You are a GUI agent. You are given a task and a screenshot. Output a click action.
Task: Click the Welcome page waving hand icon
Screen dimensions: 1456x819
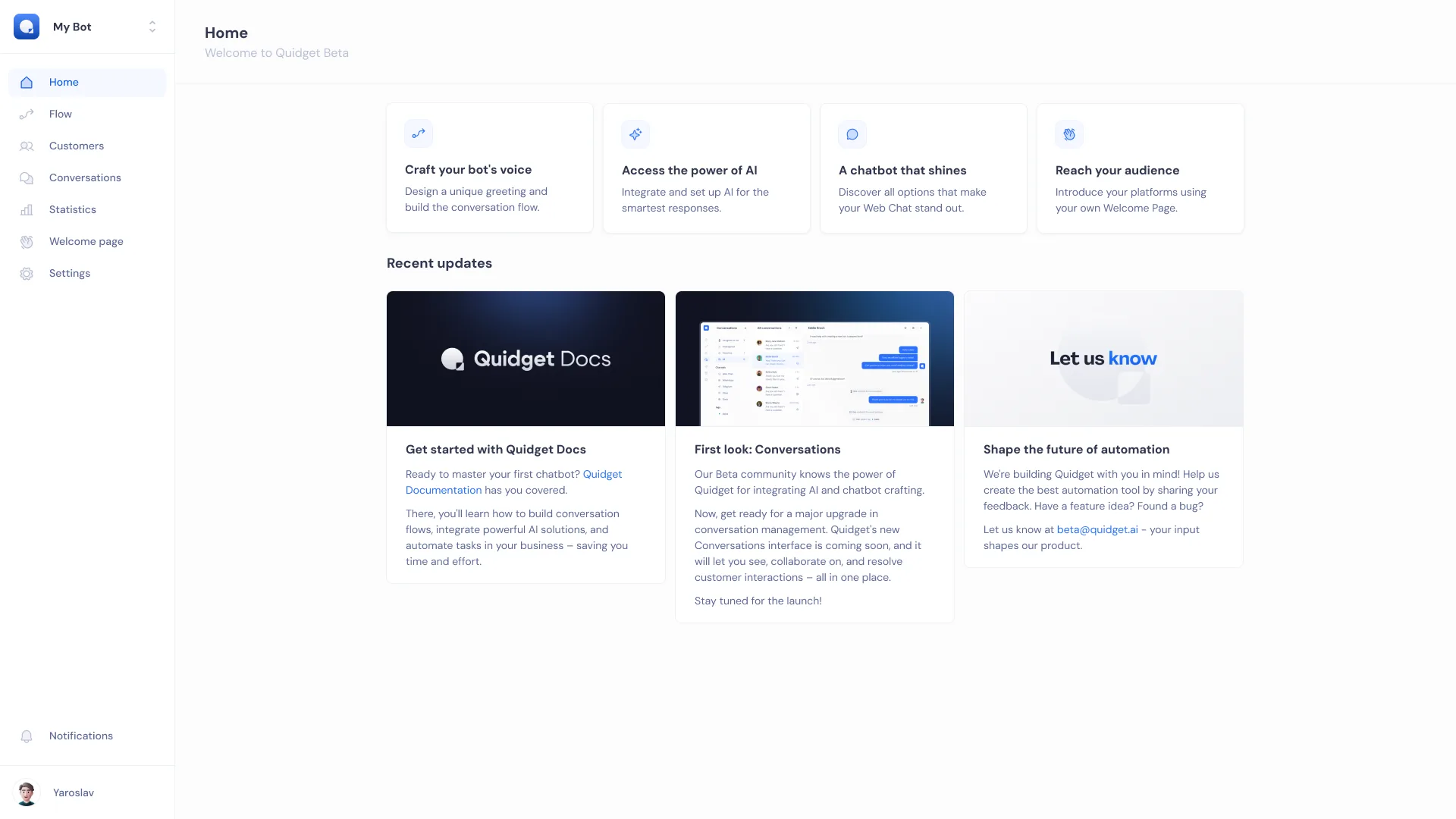coord(27,242)
